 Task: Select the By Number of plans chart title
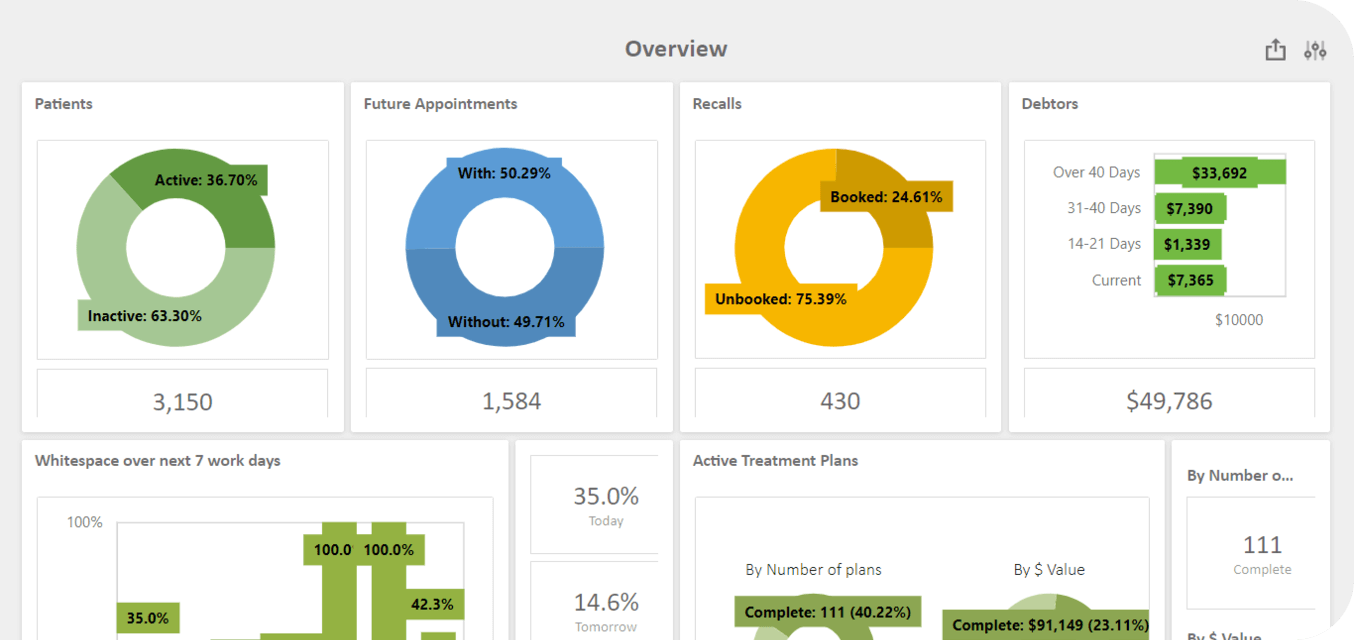pyautogui.click(x=814, y=570)
